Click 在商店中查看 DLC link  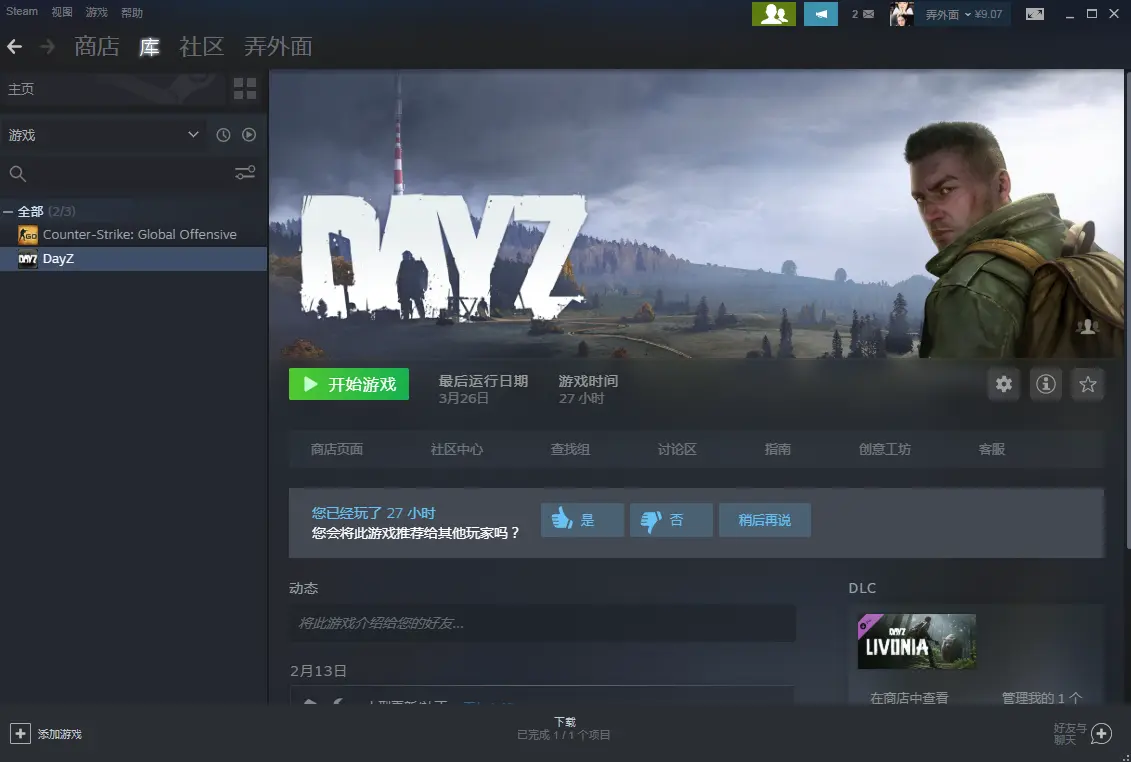909,698
